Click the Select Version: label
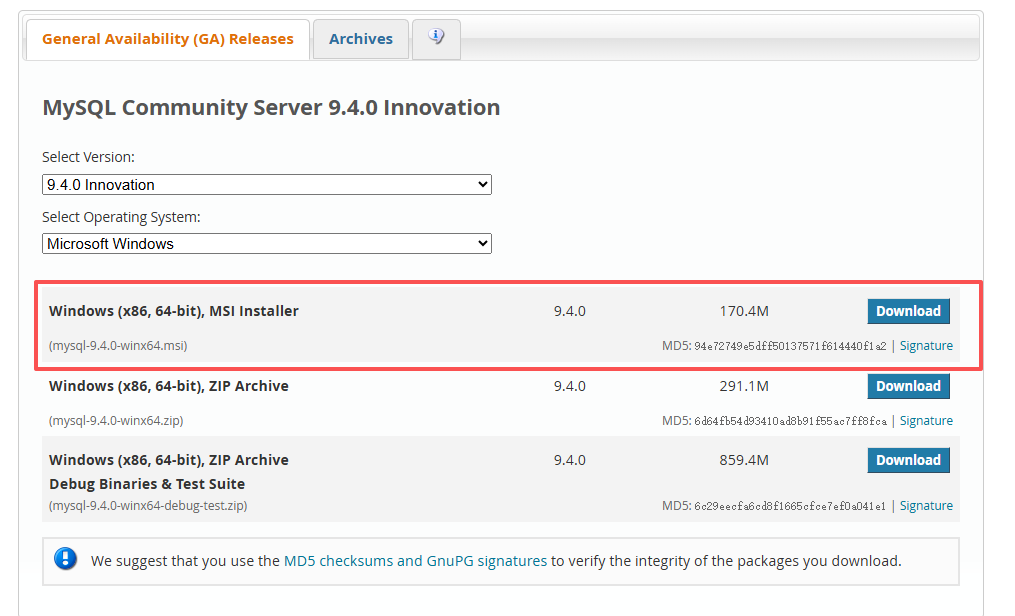This screenshot has height=616, width=1015. coord(88,157)
